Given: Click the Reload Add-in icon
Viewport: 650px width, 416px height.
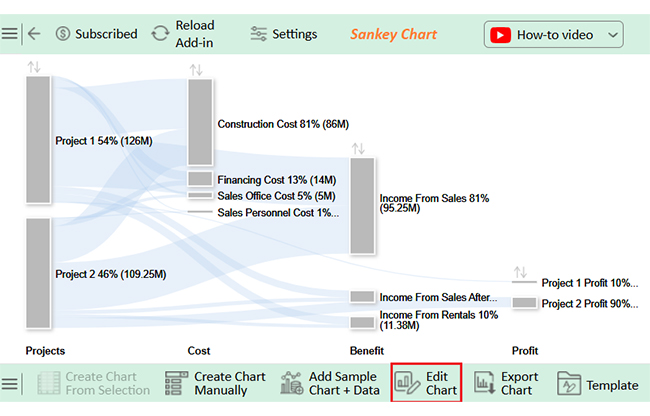Looking at the screenshot, I should 160,34.
